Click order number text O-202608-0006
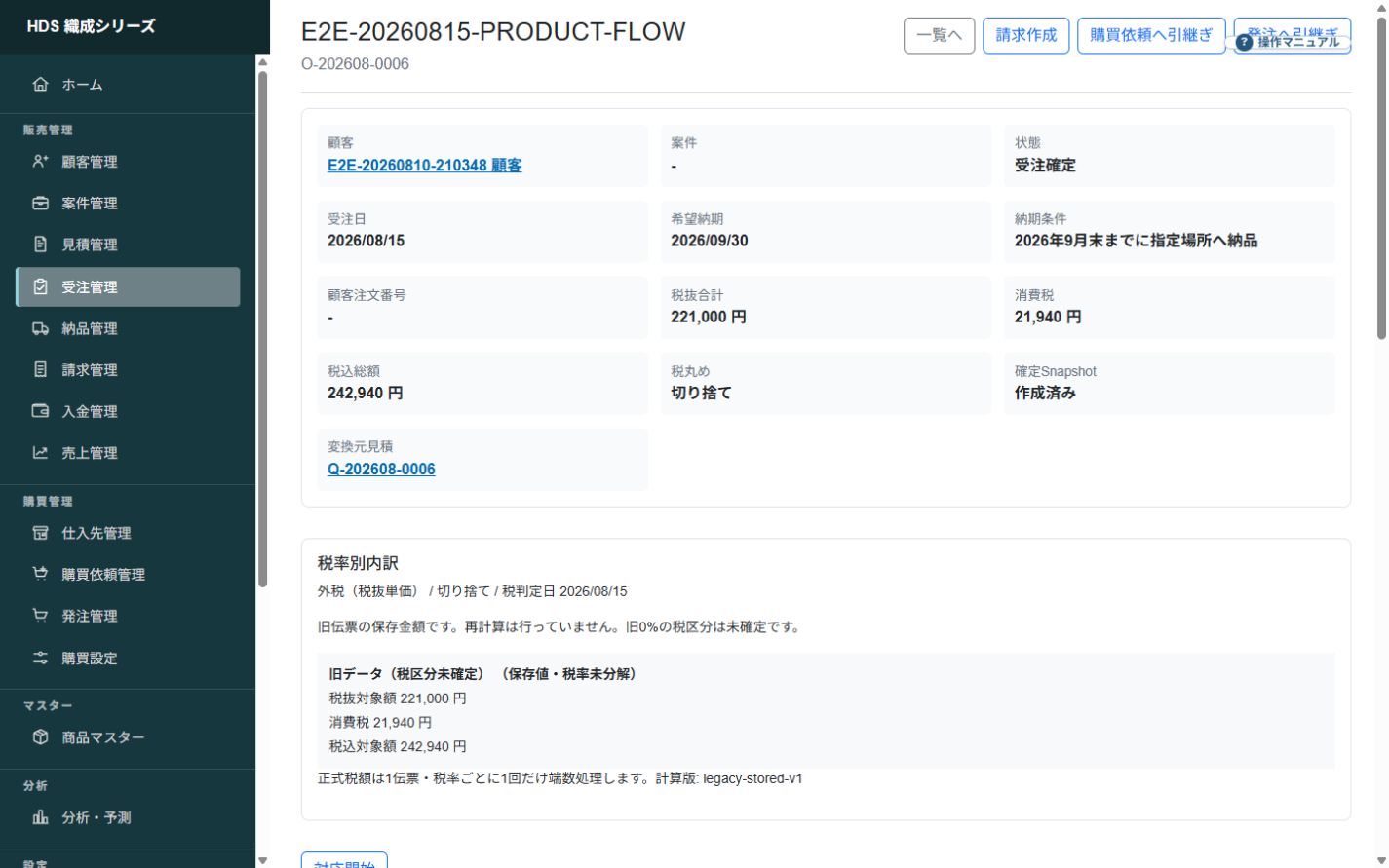The height and width of the screenshot is (868, 1389). [355, 64]
